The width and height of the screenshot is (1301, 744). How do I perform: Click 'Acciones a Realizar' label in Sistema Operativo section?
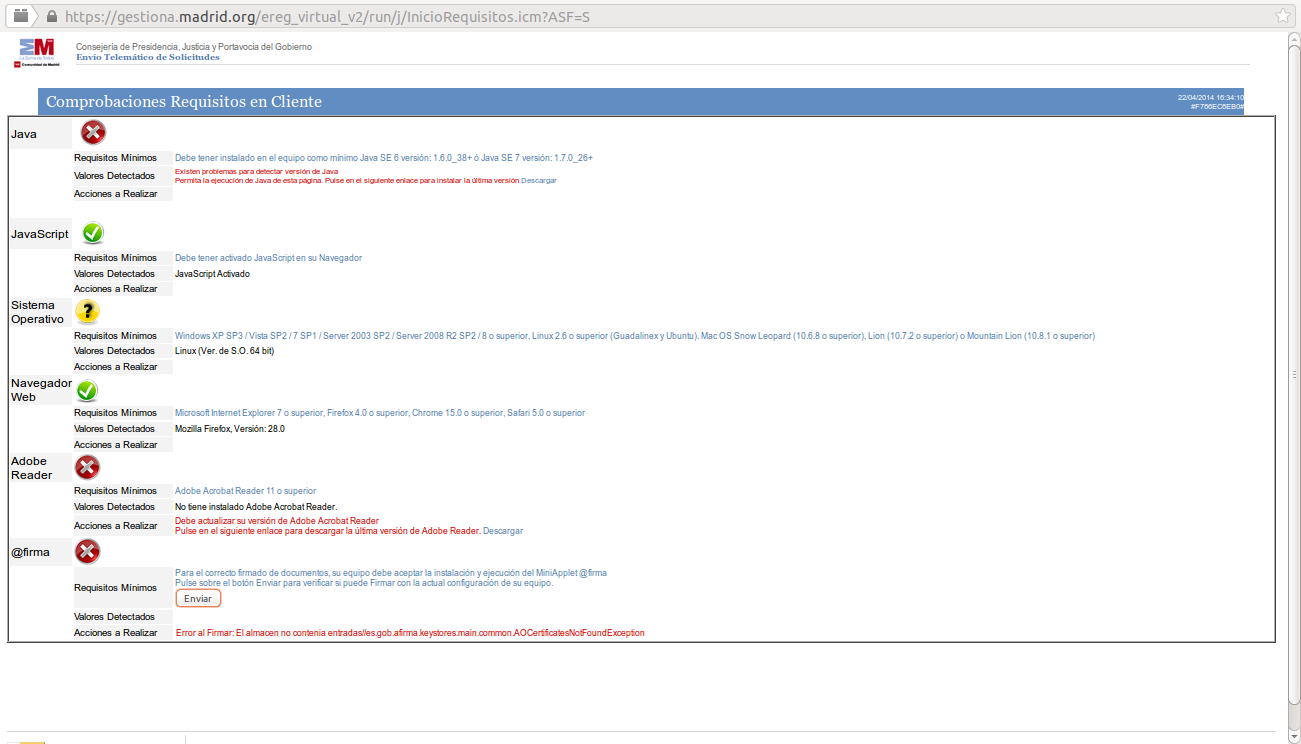(116, 367)
